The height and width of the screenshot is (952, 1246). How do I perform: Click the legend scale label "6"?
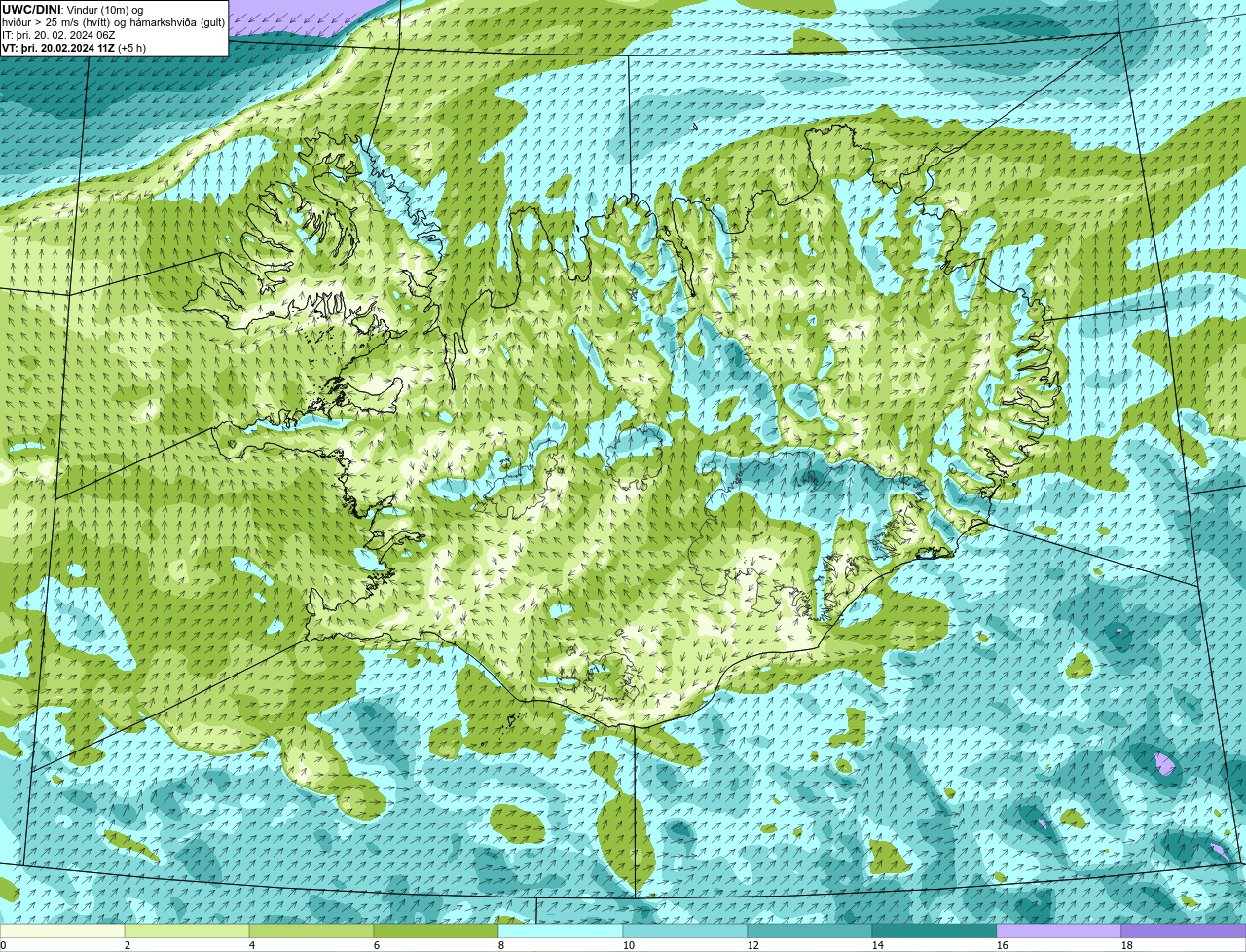click(377, 945)
